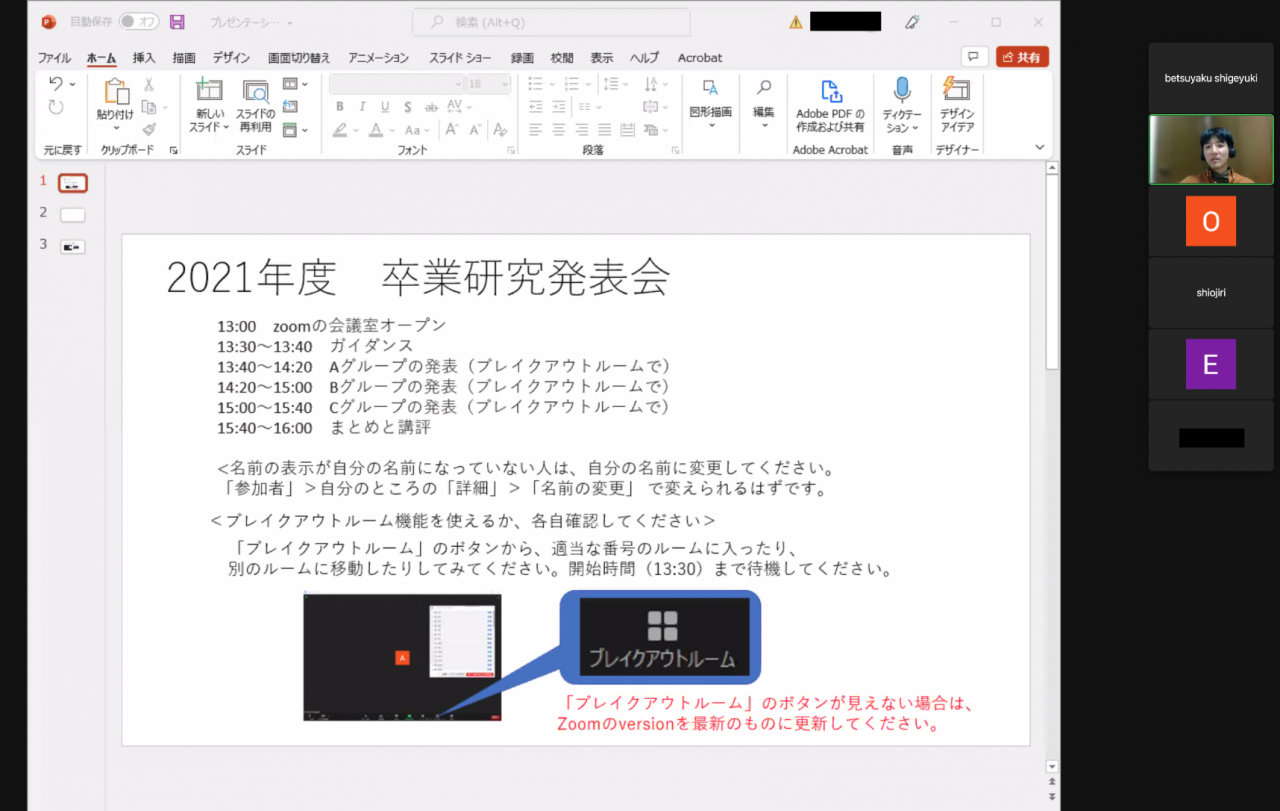1280x811 pixels.
Task: Open Design Ideas (デザインアイデア)
Action: pos(957,91)
